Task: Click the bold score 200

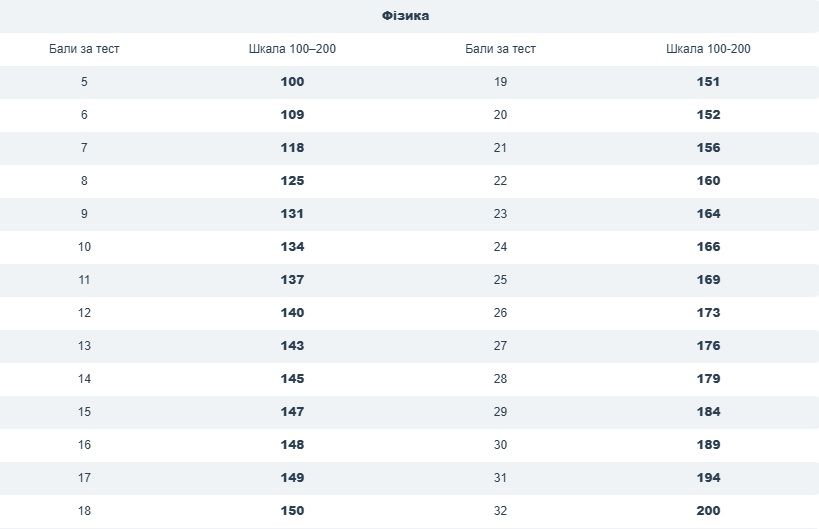Action: point(708,511)
